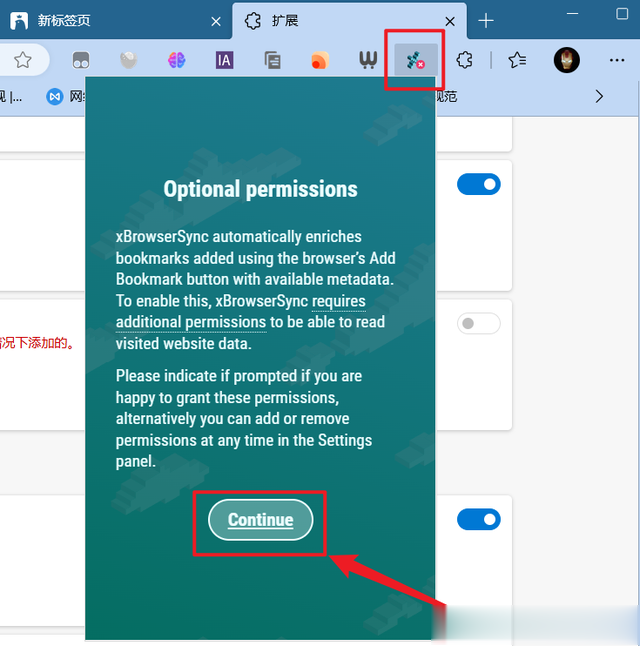Screen dimensions: 640x646
Task: Click the blue bookmark favicon in bookmarks bar
Action: coord(55,97)
